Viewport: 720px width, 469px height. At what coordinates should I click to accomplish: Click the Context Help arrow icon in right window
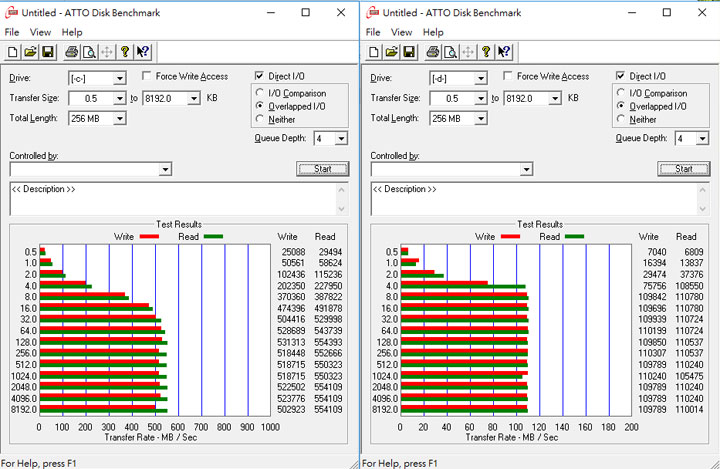pyautogui.click(x=504, y=52)
